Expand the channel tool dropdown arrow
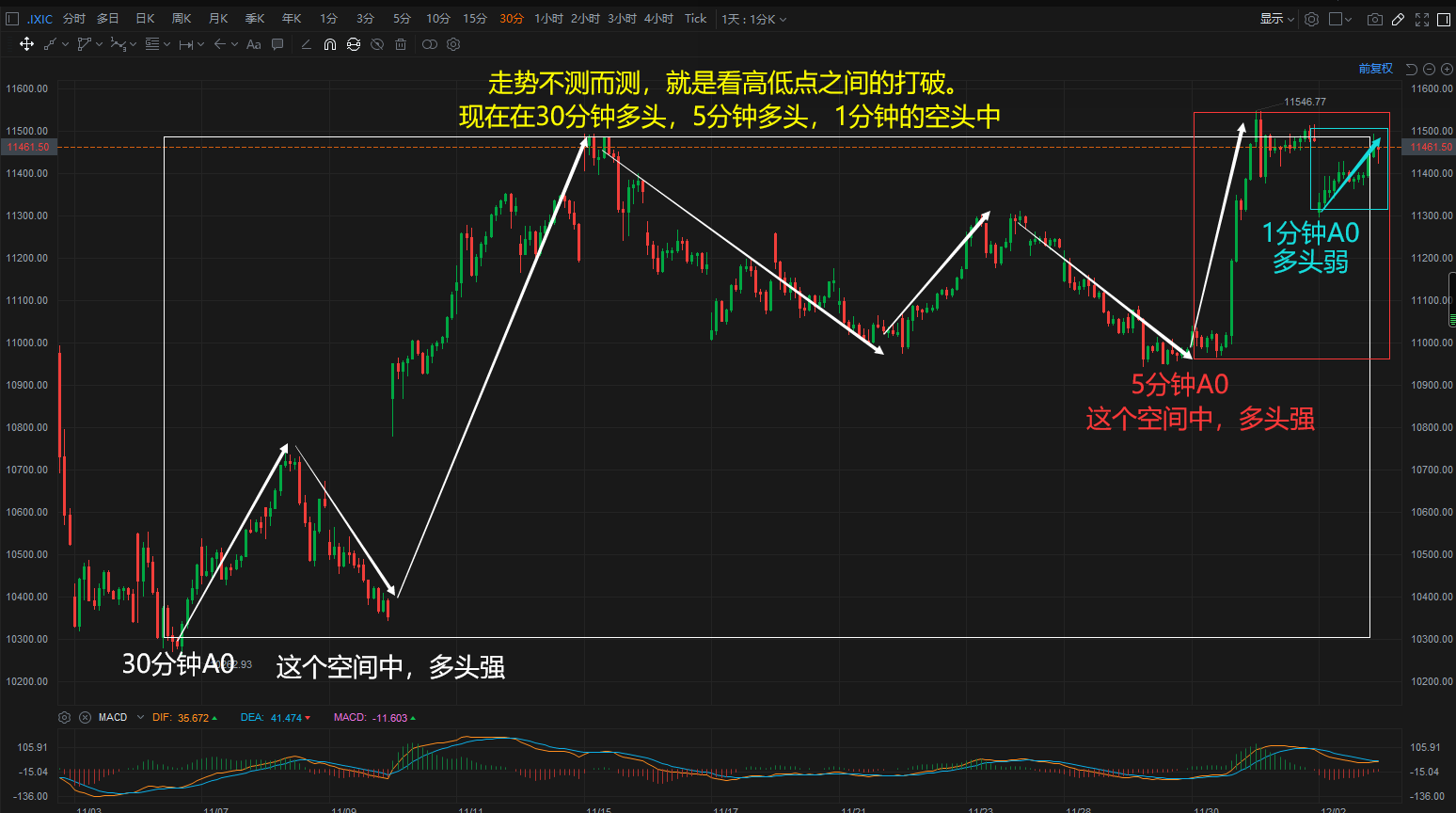Viewport: 1456px width, 813px height. [x=99, y=44]
